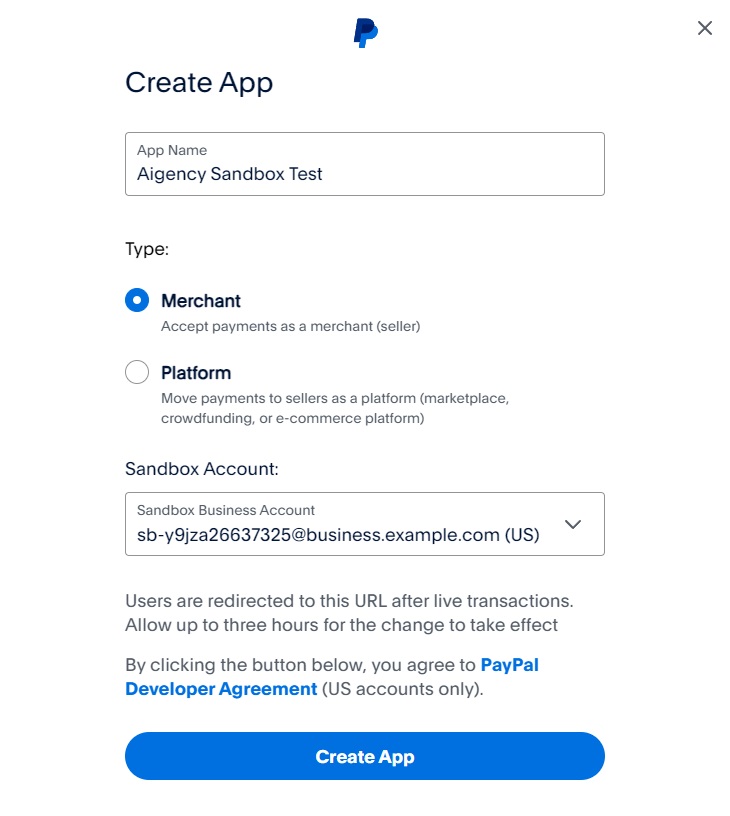730x816 pixels.
Task: Click the Create App heading
Action: click(199, 82)
